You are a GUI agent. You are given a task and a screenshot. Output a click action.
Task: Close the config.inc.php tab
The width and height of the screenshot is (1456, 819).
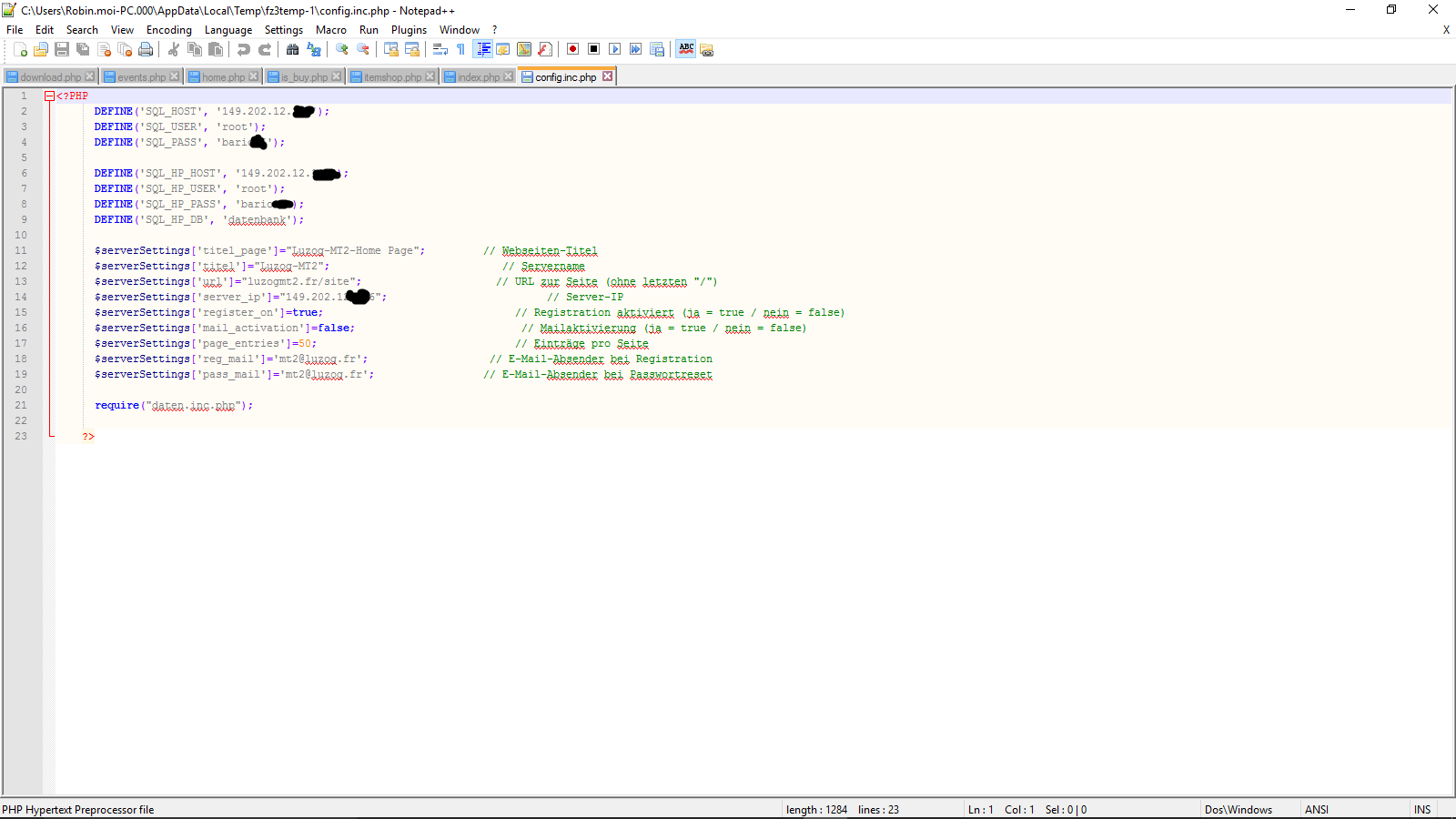point(607,76)
